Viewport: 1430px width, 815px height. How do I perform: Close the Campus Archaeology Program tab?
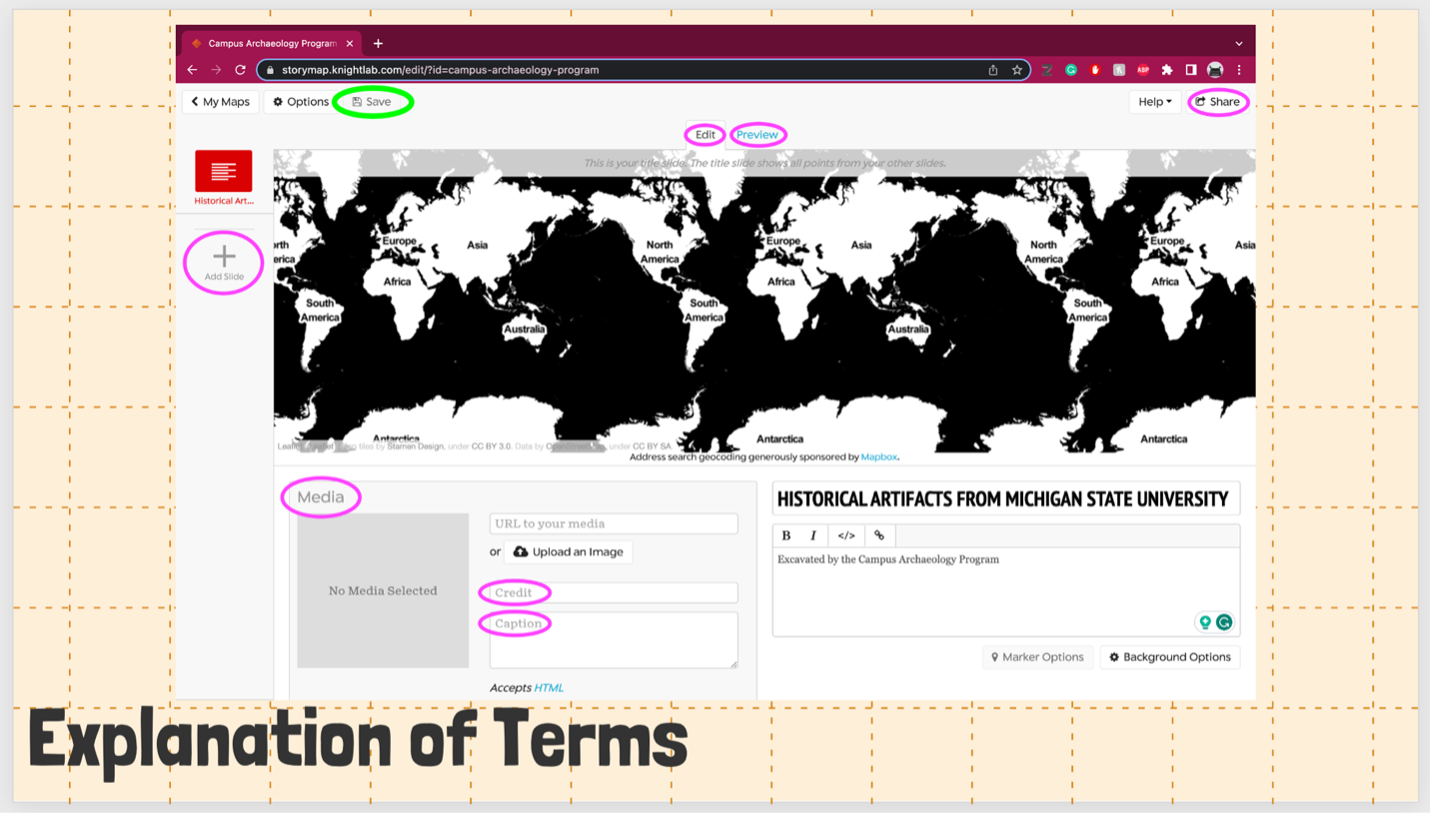[350, 43]
